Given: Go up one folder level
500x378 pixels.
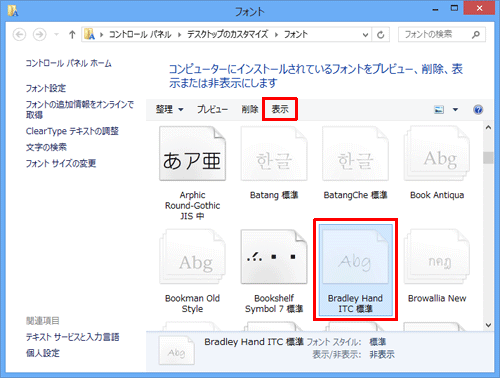Looking at the screenshot, I should (72, 34).
